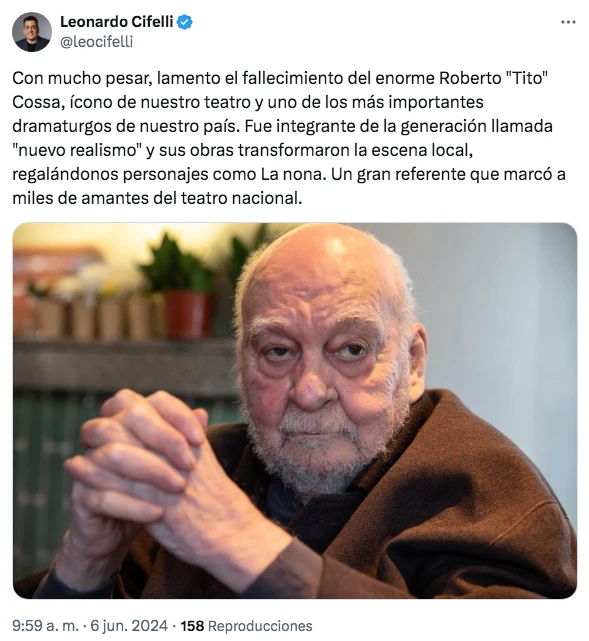The image size is (589, 641).
Task: Click the blue verified badge
Action: tap(185, 22)
